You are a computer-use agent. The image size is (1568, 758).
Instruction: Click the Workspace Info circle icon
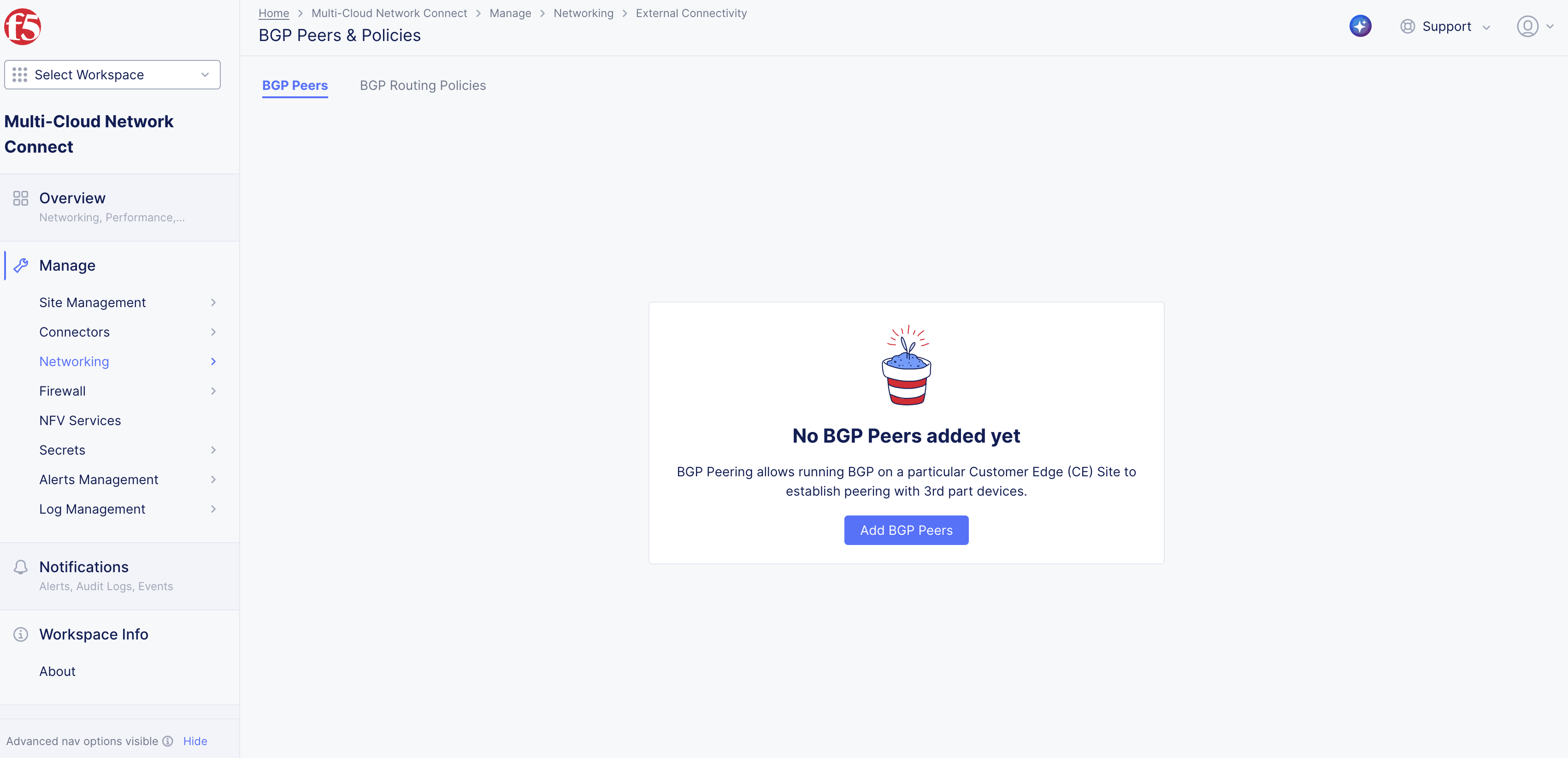(x=21, y=634)
